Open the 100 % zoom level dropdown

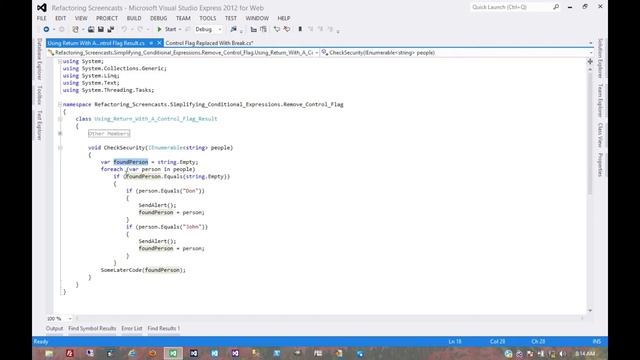coord(70,318)
